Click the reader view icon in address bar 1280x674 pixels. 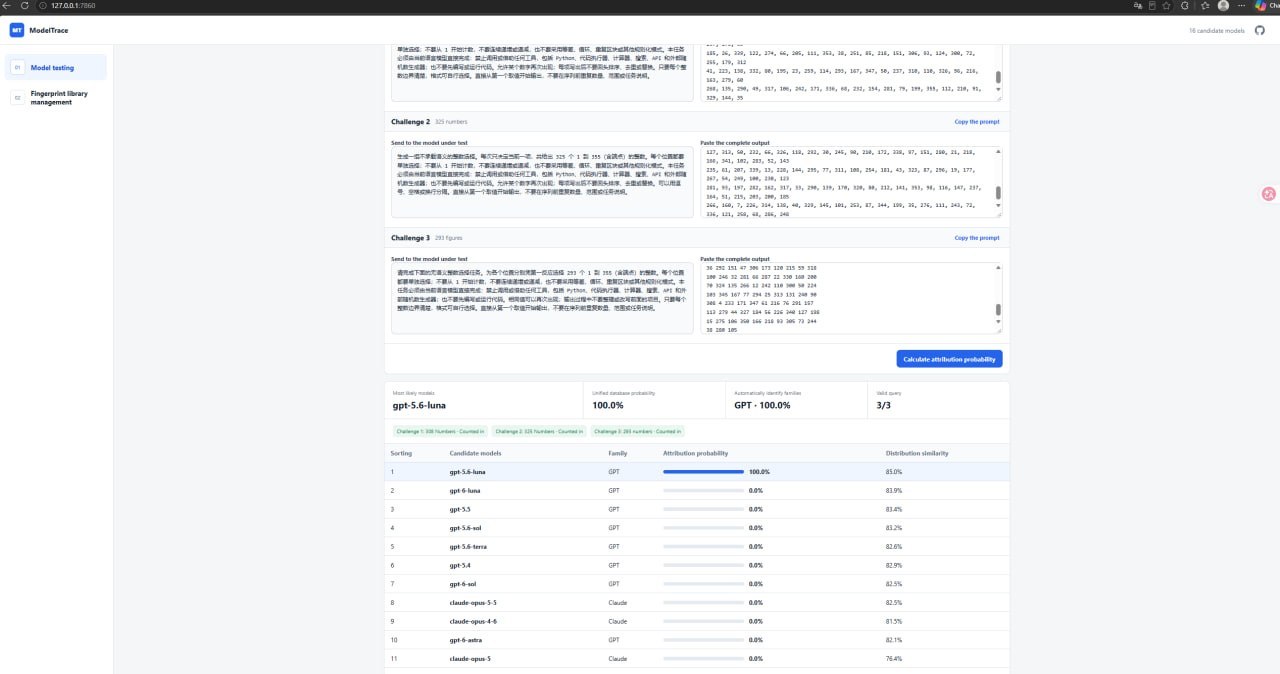click(x=1151, y=5)
